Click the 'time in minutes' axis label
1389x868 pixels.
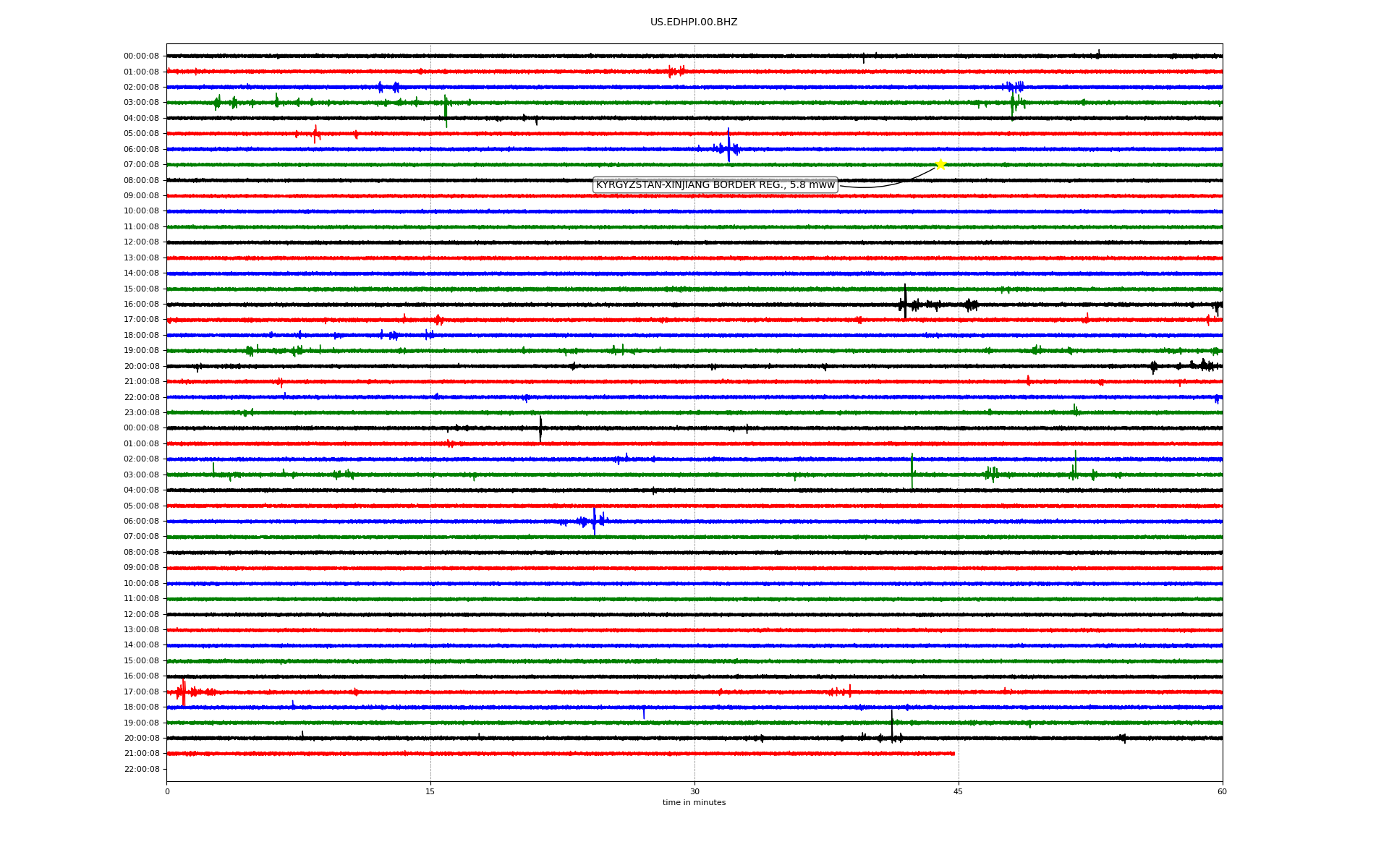pyautogui.click(x=694, y=803)
